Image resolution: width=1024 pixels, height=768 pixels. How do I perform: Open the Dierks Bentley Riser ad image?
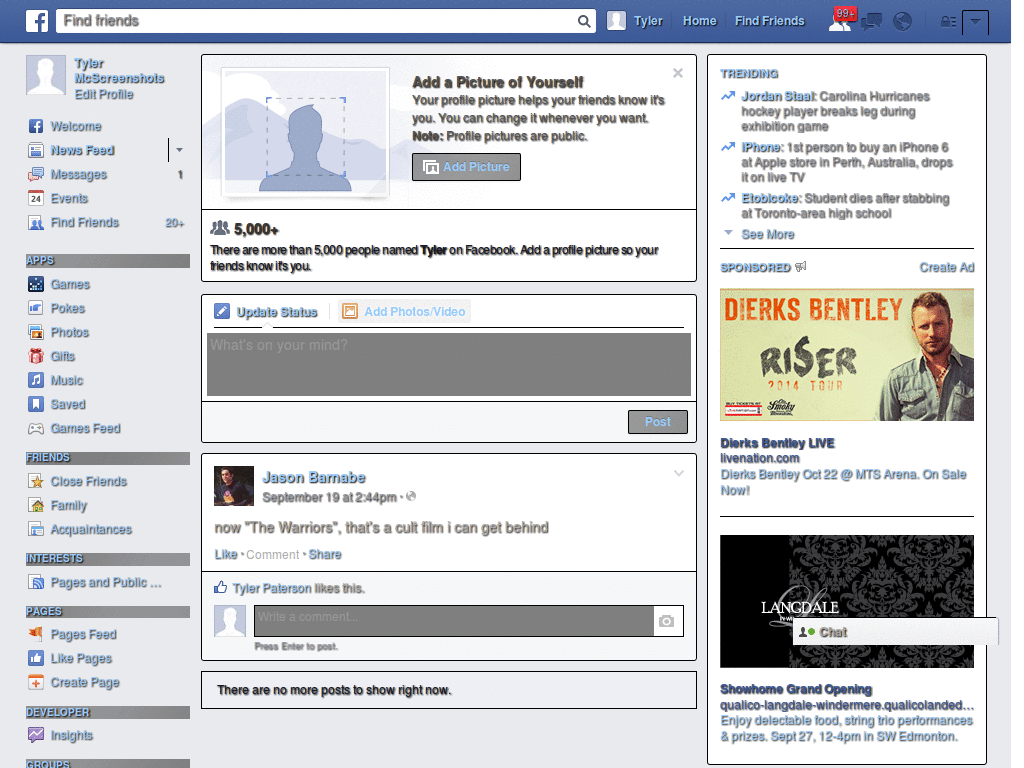click(x=846, y=355)
